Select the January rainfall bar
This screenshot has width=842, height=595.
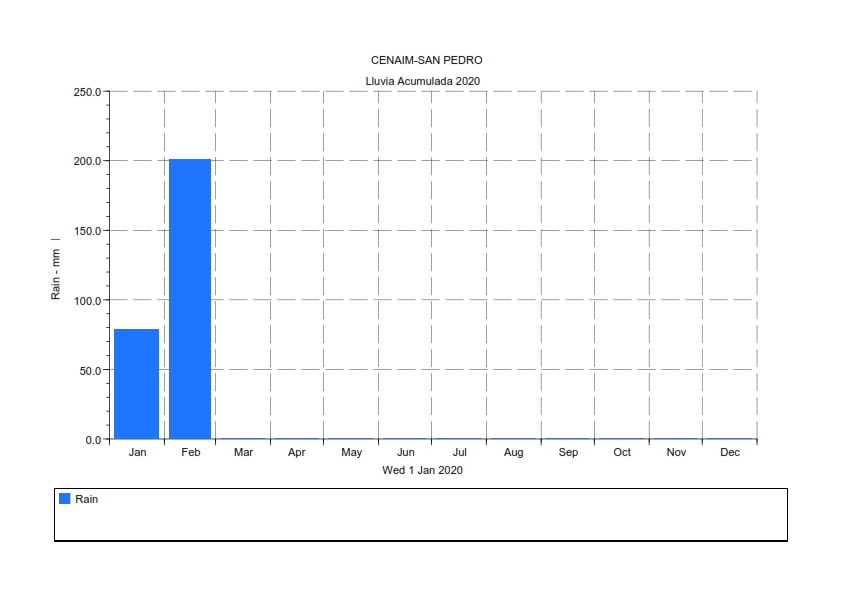[x=136, y=384]
